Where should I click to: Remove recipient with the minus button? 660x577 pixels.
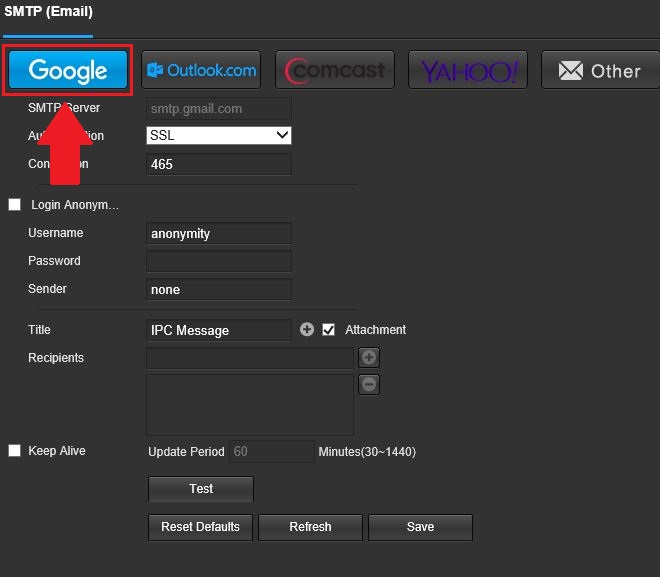coord(369,384)
